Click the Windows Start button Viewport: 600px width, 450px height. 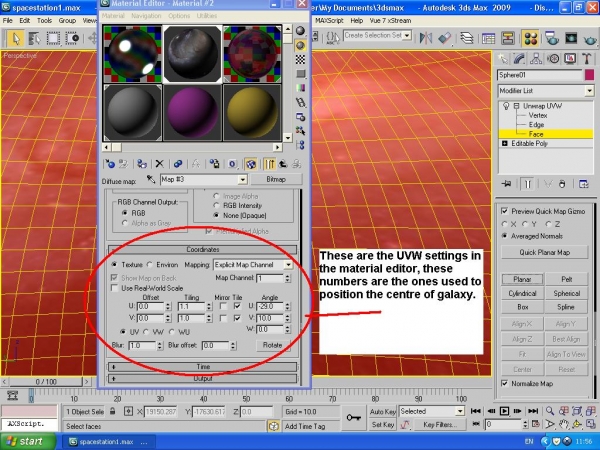(28, 442)
